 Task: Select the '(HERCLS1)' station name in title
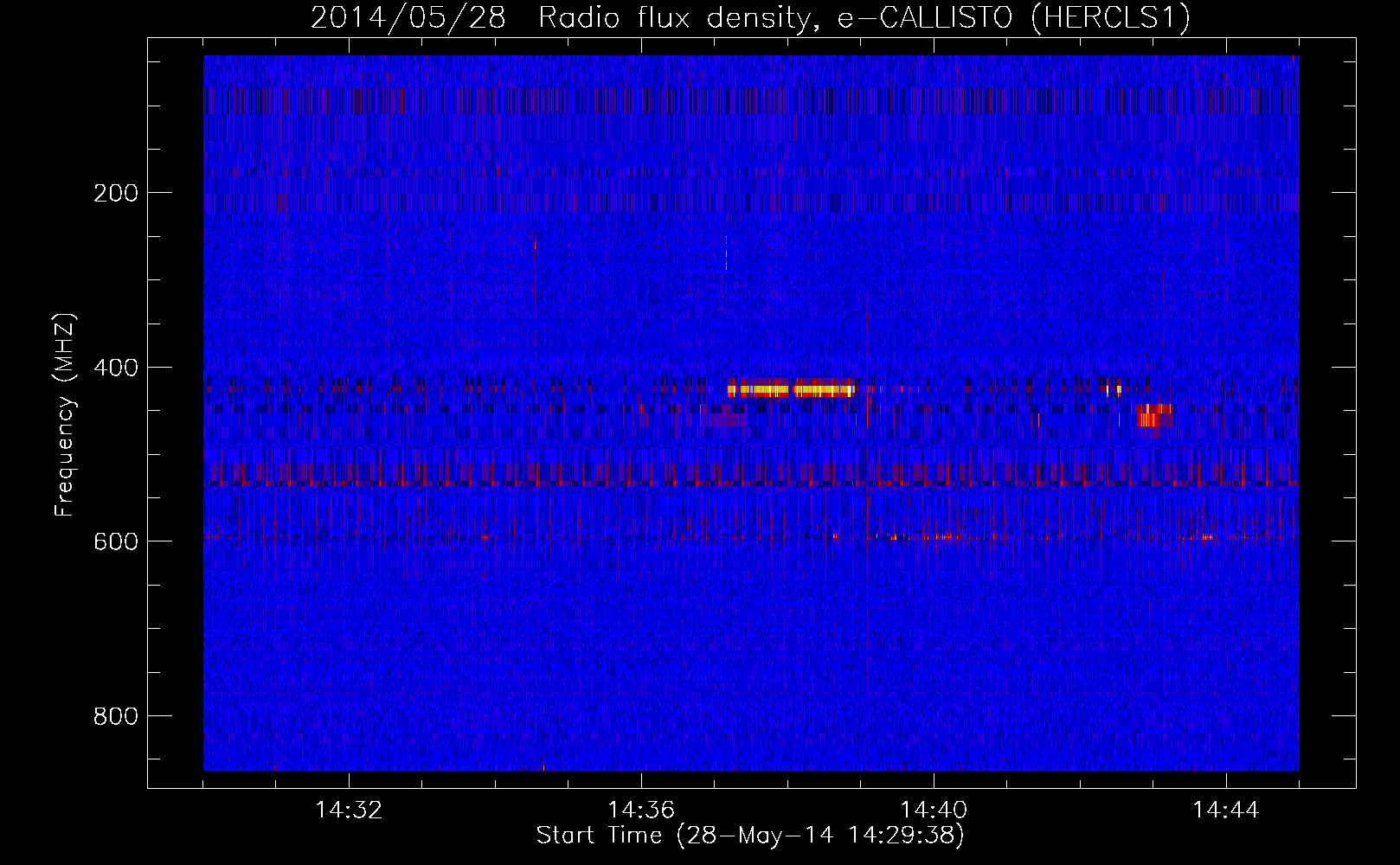point(1110,18)
